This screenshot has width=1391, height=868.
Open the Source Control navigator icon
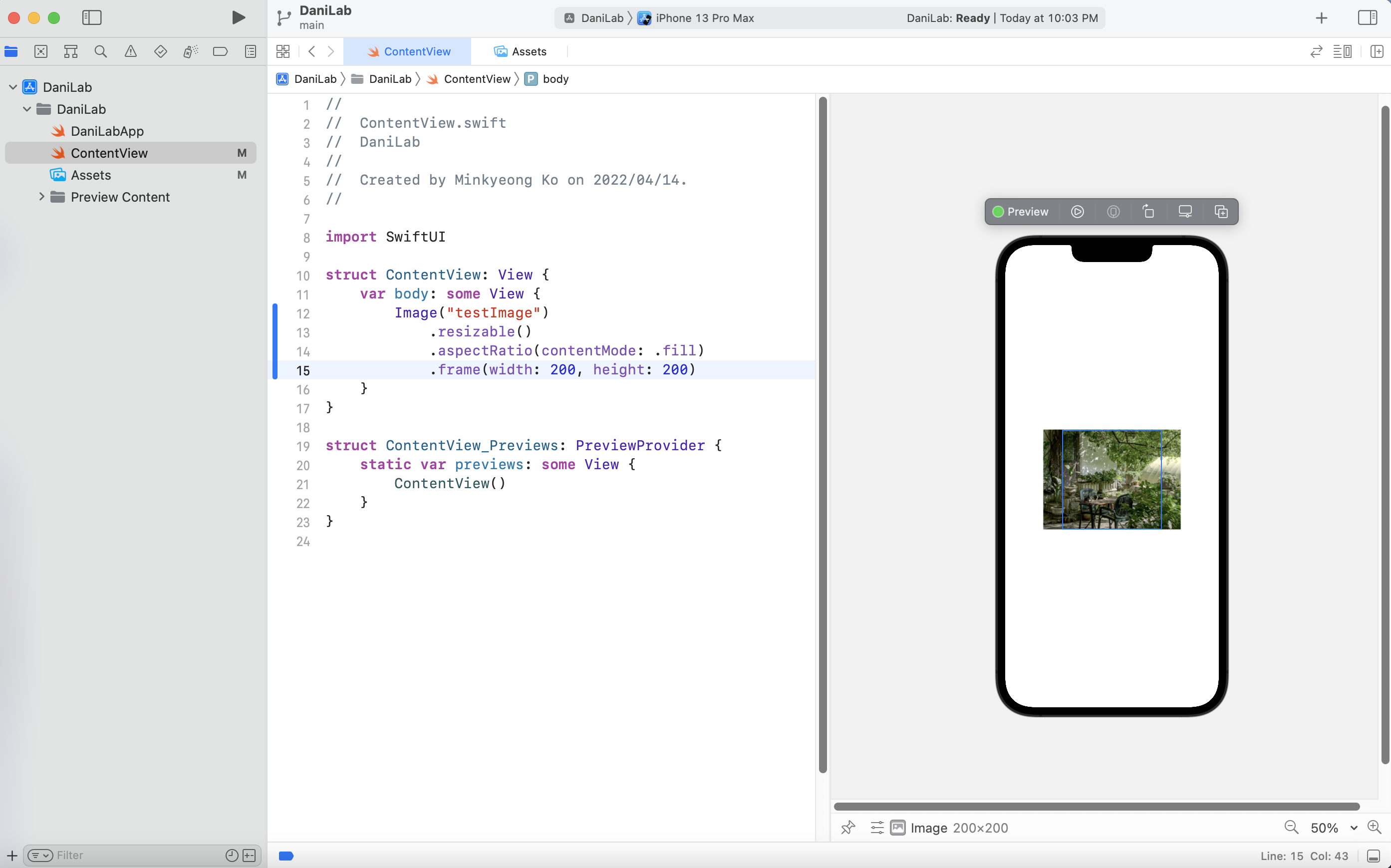tap(41, 52)
